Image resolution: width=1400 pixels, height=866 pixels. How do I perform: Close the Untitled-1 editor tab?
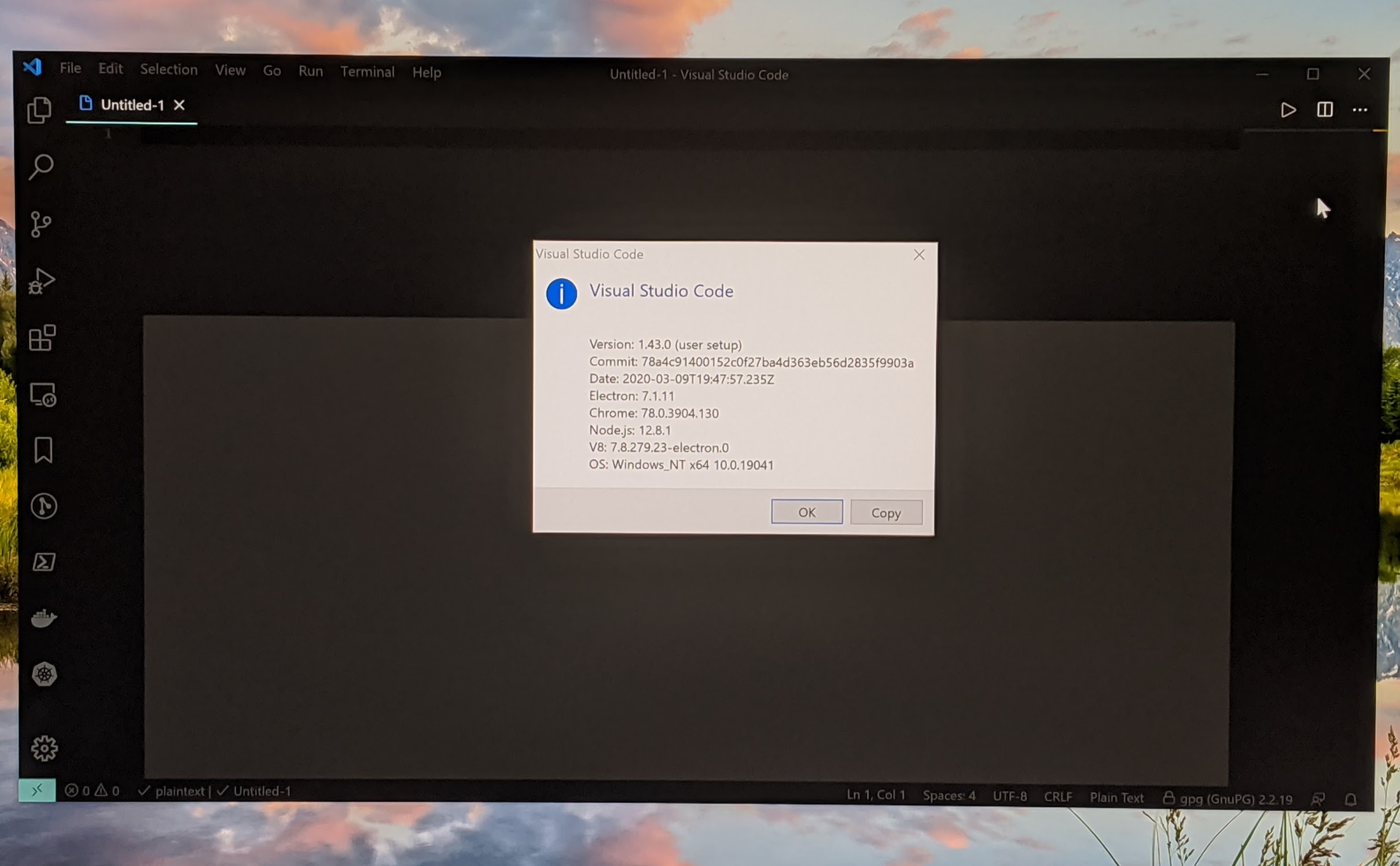(x=179, y=105)
